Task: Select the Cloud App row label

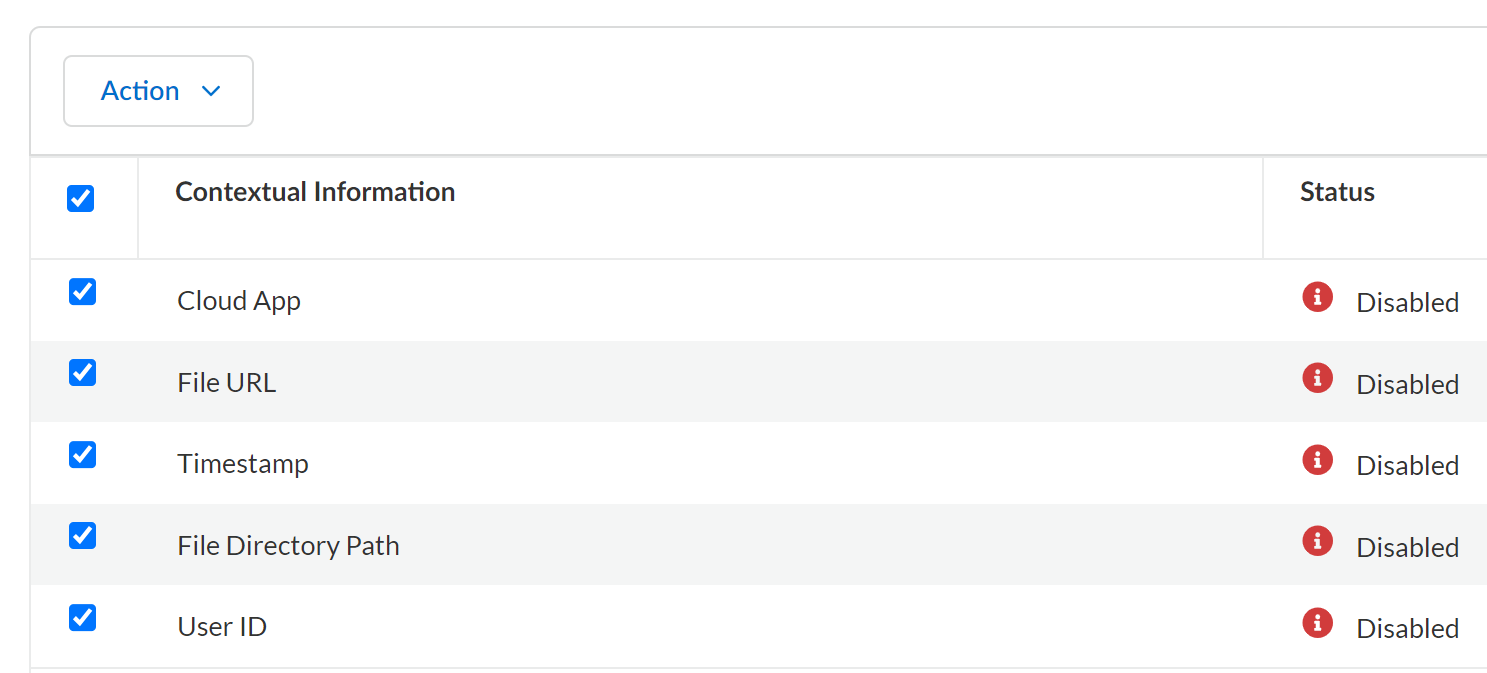Action: point(239,301)
